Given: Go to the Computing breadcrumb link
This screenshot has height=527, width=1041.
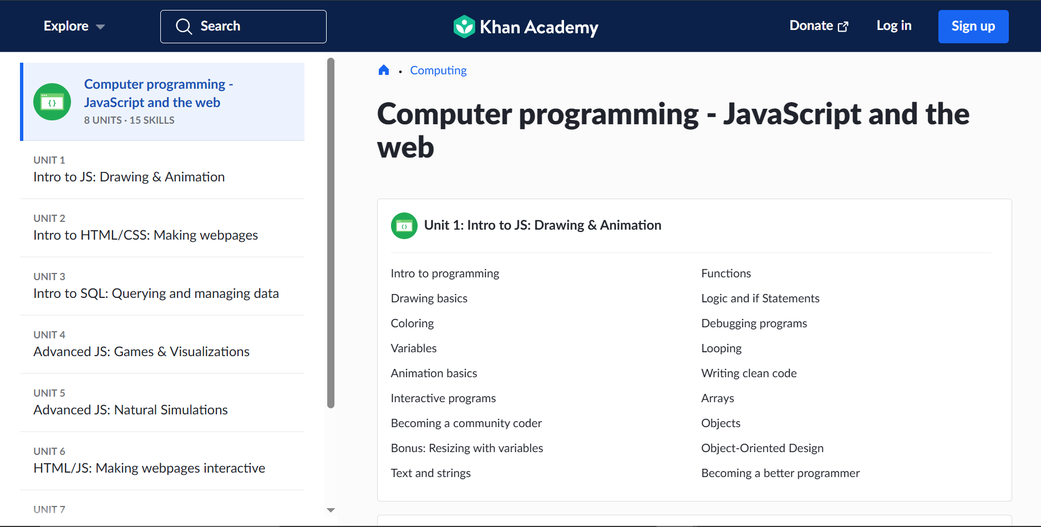Looking at the screenshot, I should (438, 70).
